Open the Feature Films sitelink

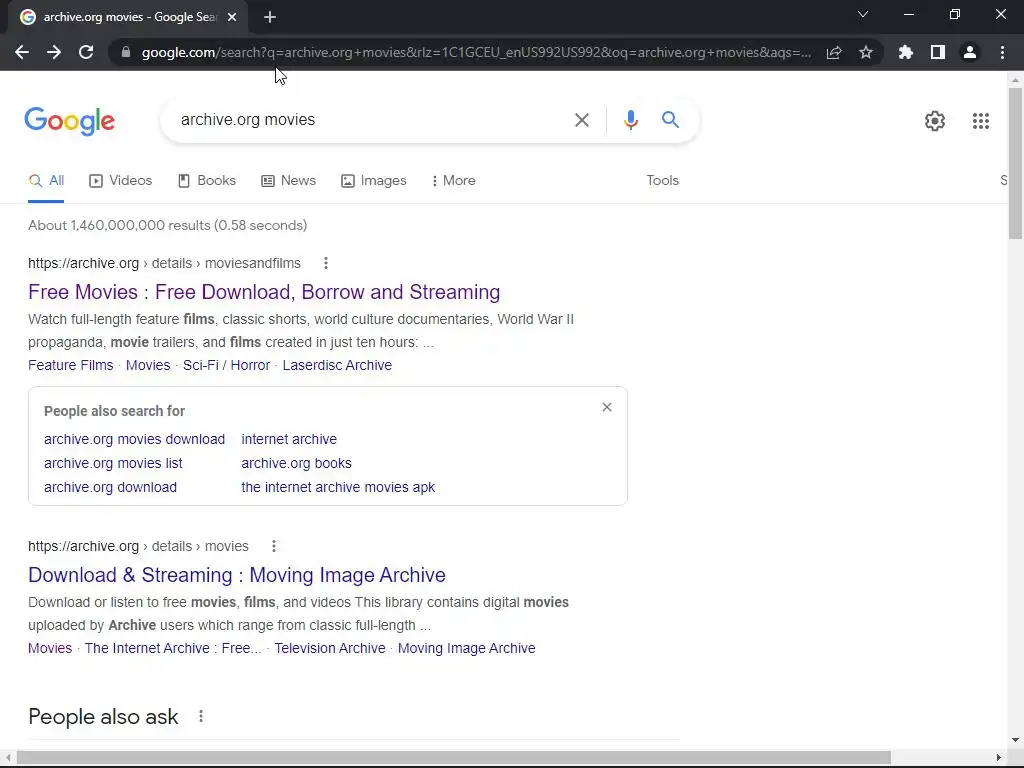pyautogui.click(x=71, y=365)
